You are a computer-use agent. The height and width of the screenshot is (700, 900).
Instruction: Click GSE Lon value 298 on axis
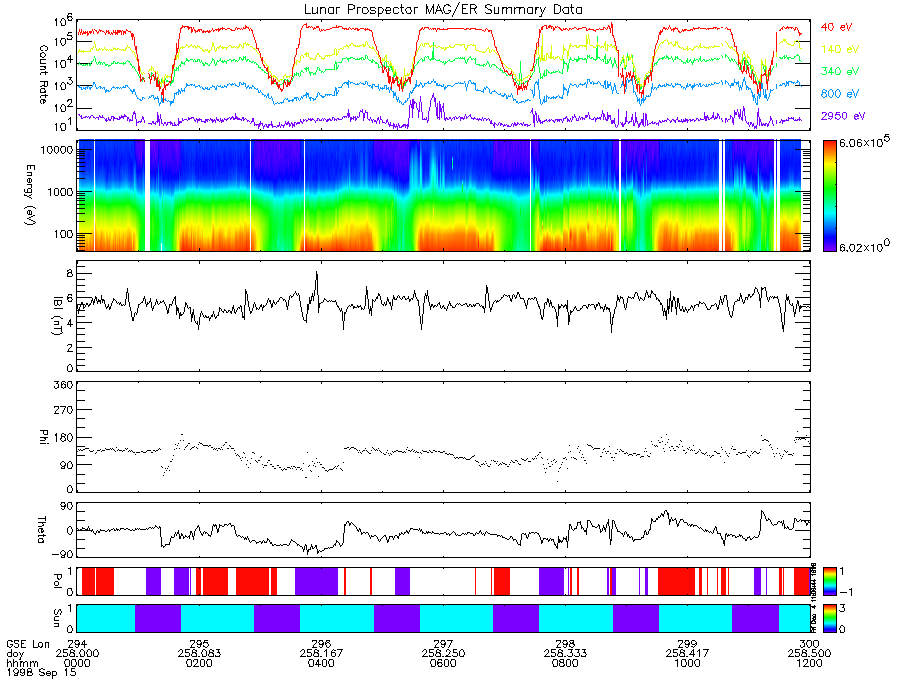tap(565, 644)
